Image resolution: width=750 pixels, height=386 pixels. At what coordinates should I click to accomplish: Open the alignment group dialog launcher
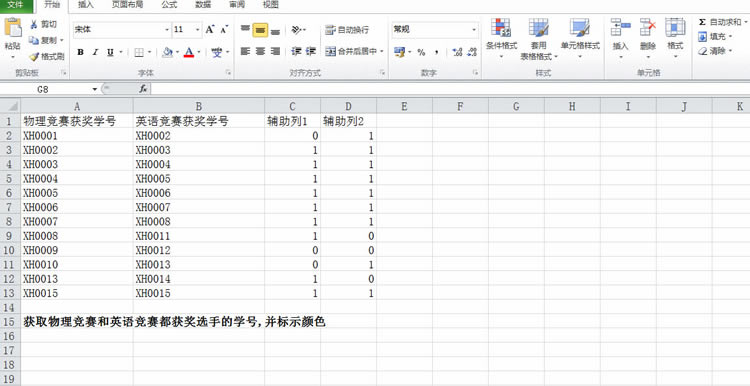[x=382, y=73]
